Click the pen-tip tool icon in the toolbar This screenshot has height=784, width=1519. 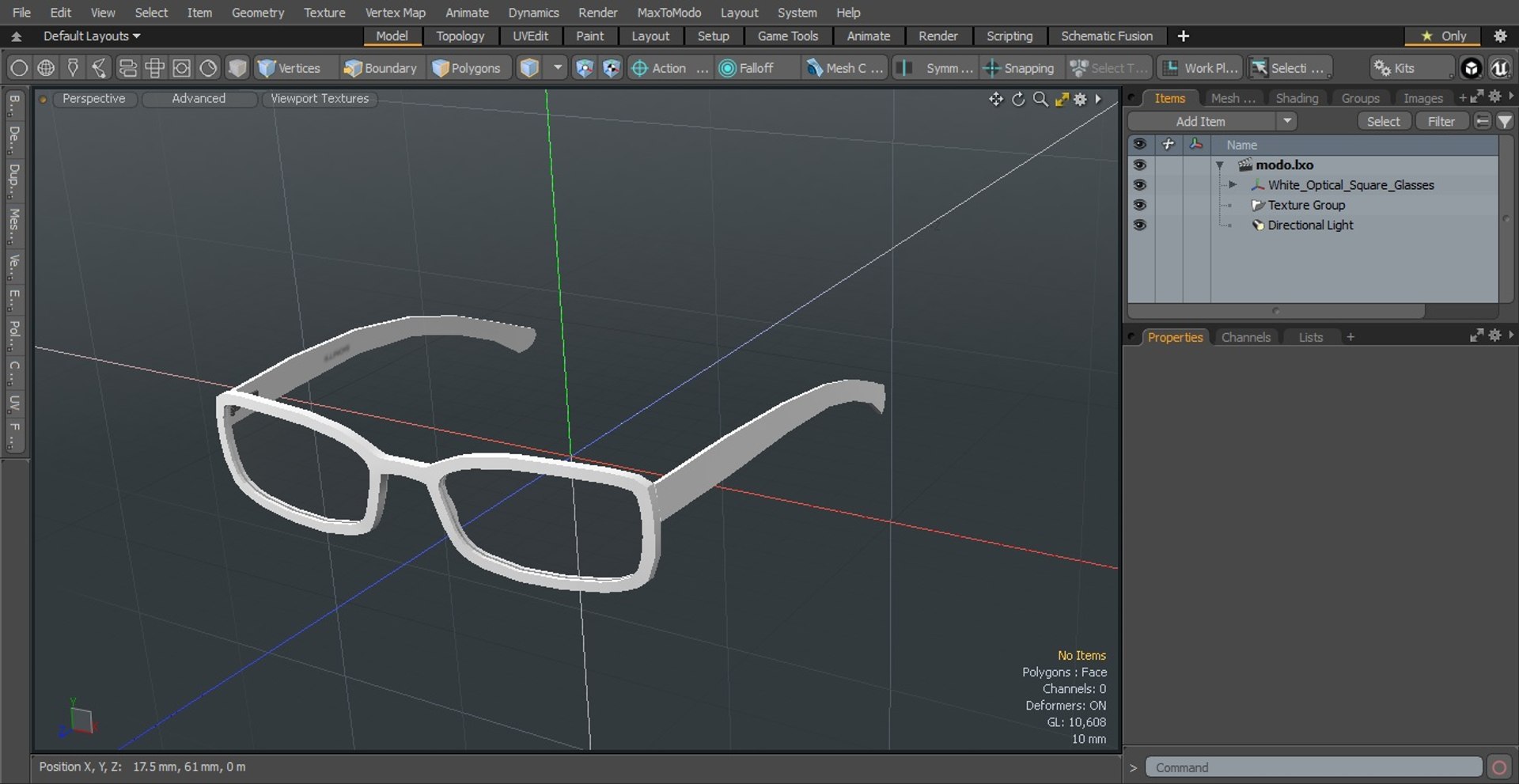pyautogui.click(x=73, y=68)
